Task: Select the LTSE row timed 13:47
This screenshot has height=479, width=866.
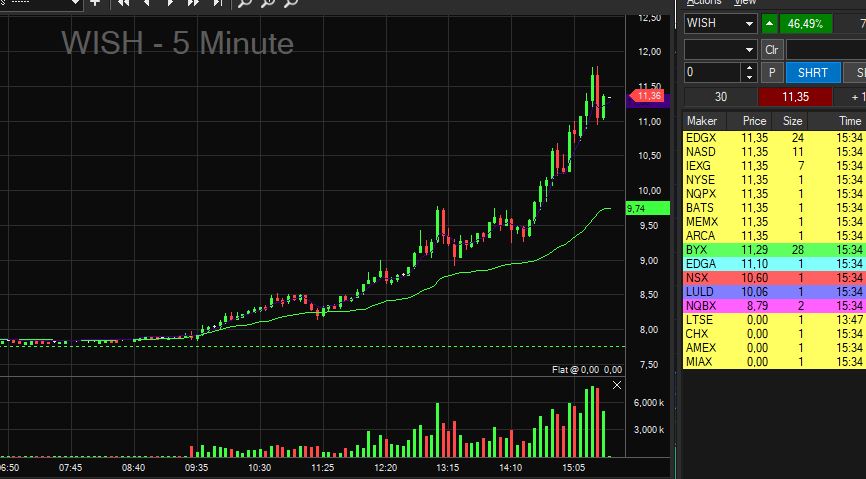Action: (774, 320)
